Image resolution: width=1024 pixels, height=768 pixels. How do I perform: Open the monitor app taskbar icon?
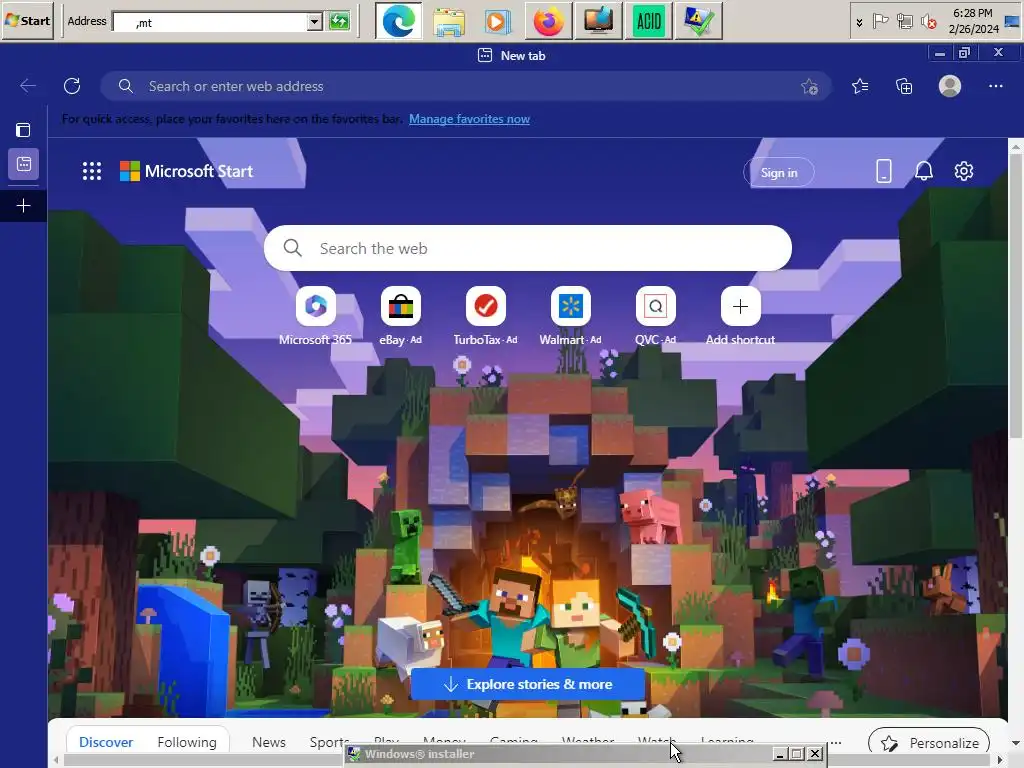[x=598, y=22]
